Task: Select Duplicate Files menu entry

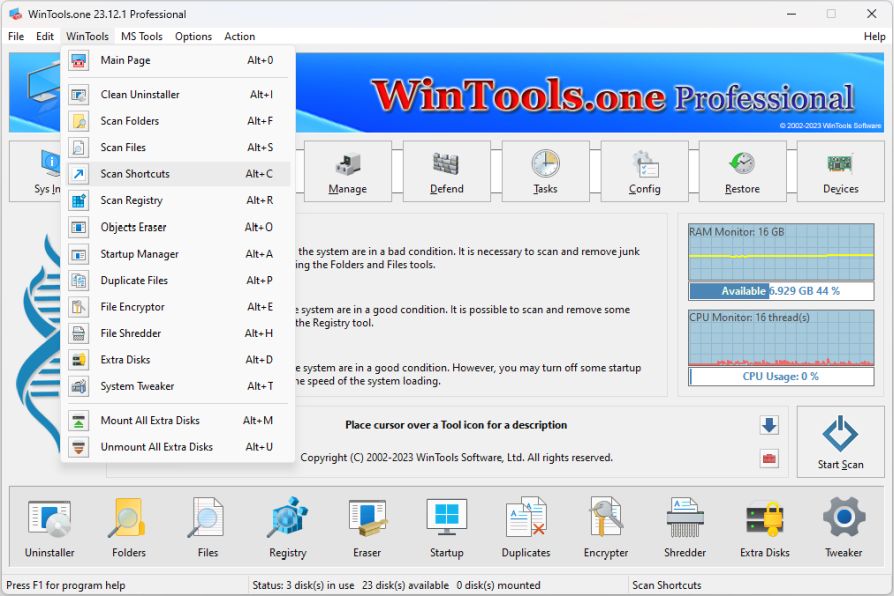Action: (x=178, y=280)
